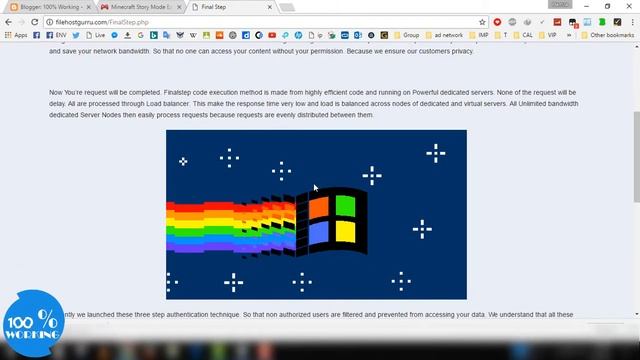The image size is (640, 360).
Task: Click the site info icon in address bar
Action: 49,22
